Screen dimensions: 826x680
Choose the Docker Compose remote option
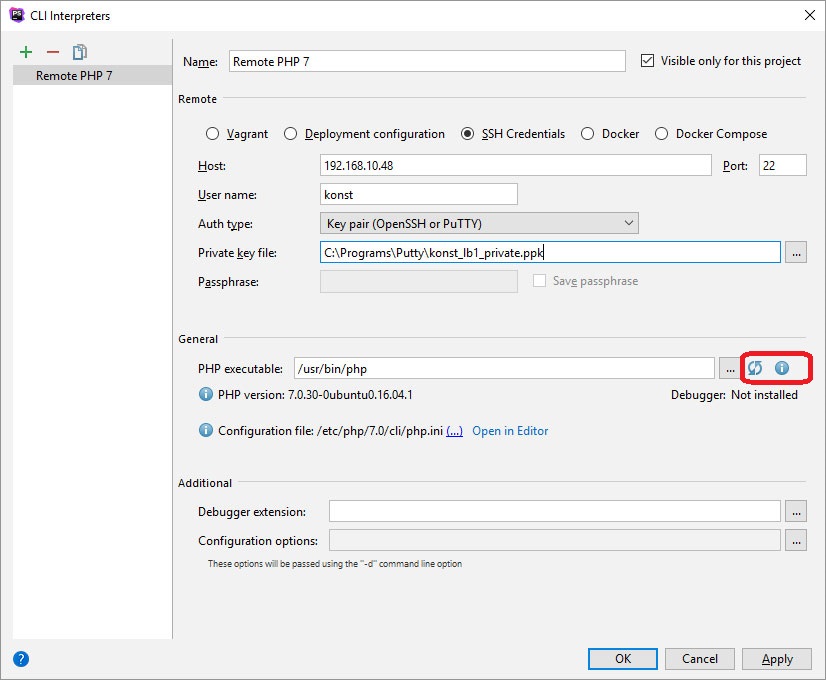661,134
